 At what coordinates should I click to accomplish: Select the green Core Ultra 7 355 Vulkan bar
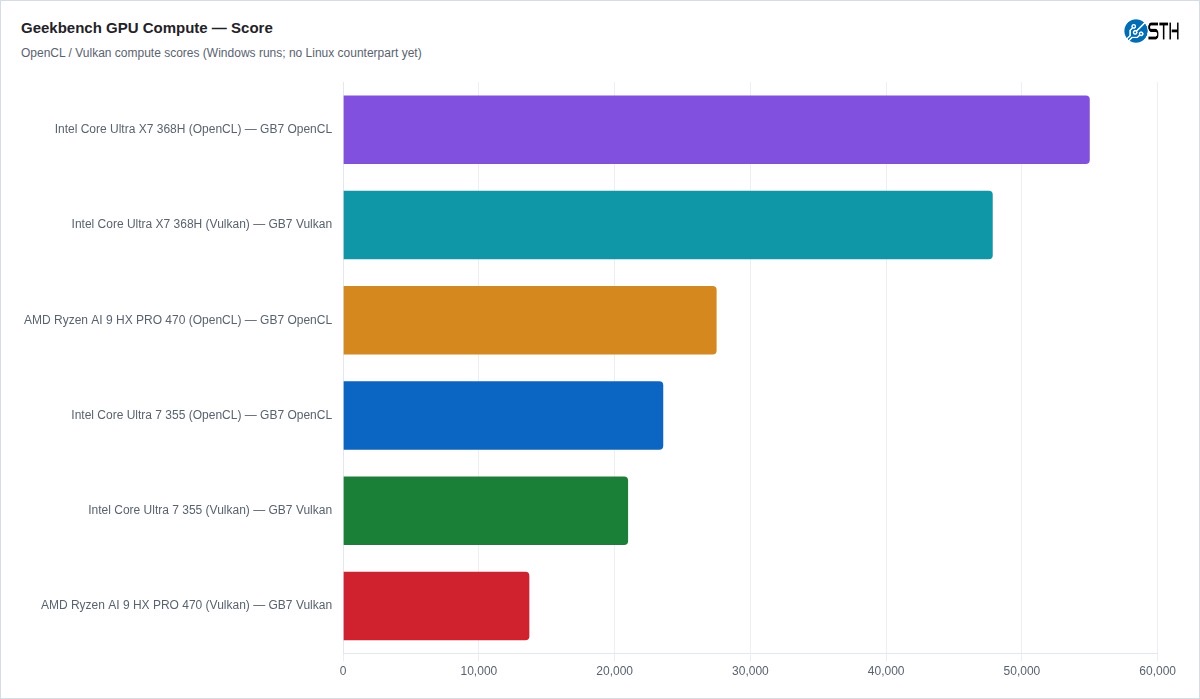(x=485, y=510)
